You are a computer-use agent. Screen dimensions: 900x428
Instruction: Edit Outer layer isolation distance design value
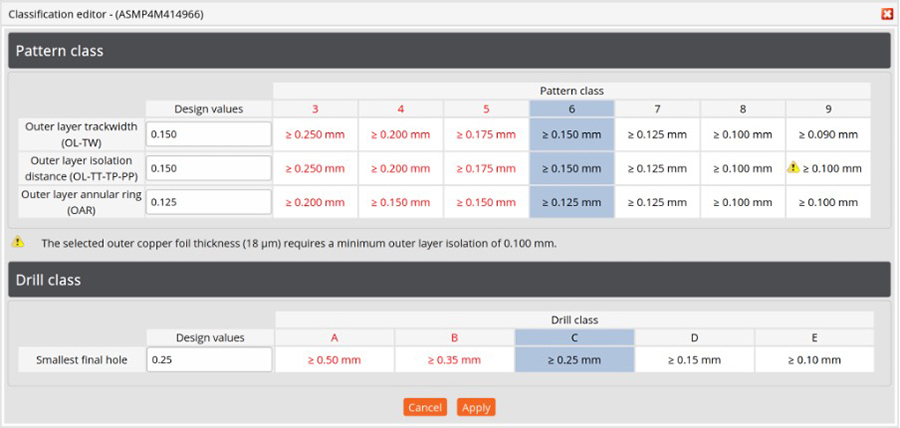(208, 168)
